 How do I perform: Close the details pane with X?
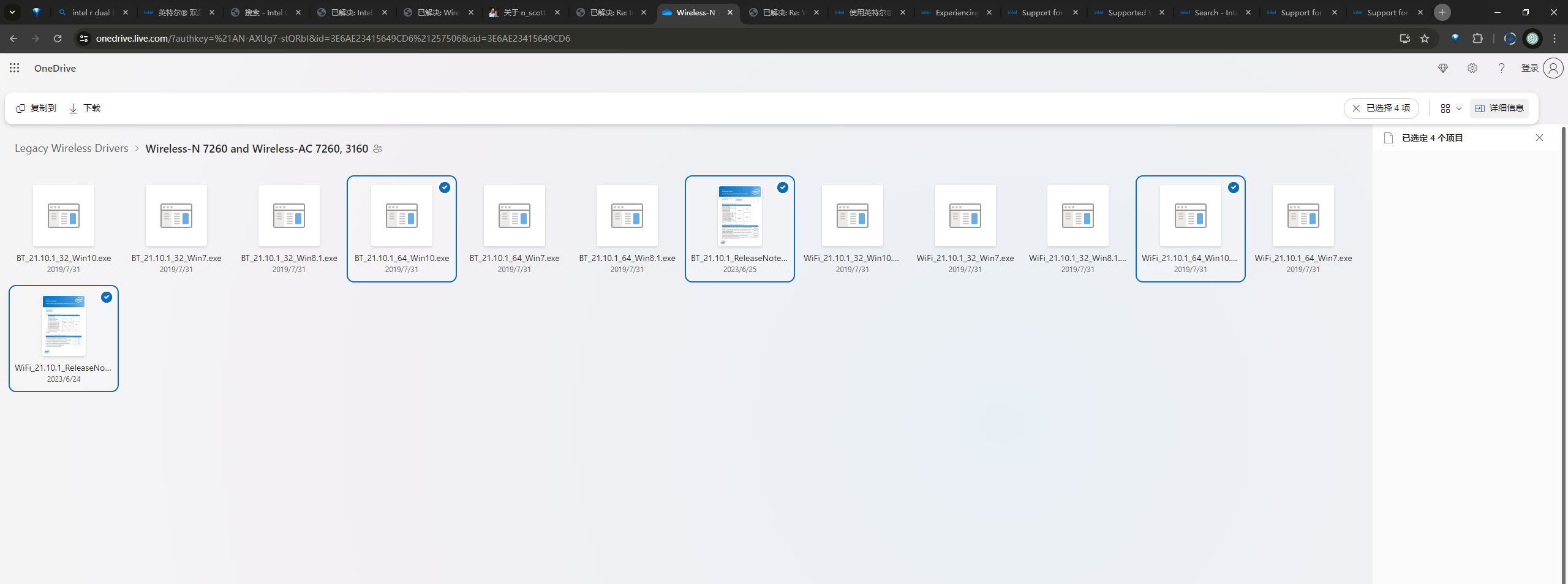1539,138
